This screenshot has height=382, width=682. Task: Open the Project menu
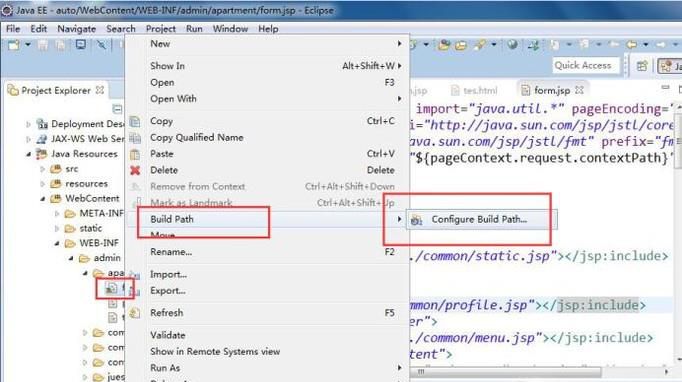tap(160, 29)
